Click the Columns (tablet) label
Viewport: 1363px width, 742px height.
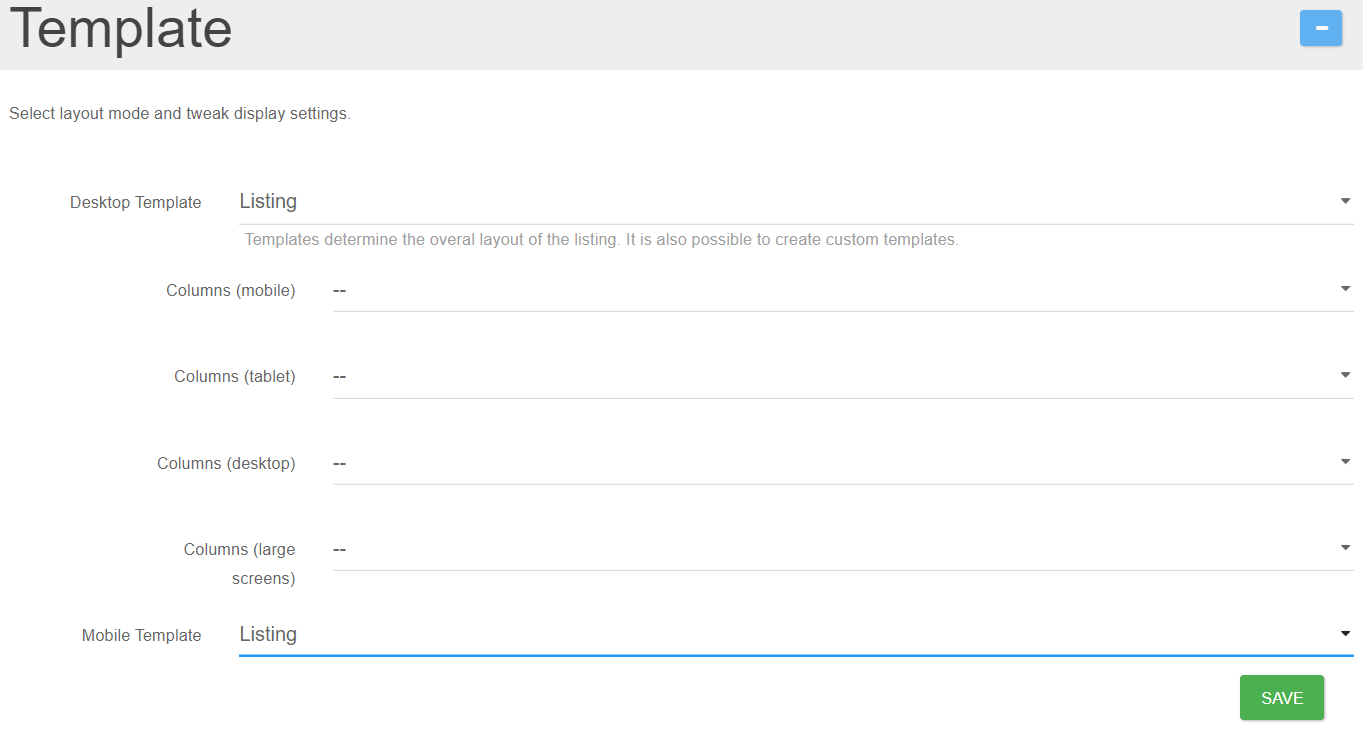pyautogui.click(x=235, y=376)
